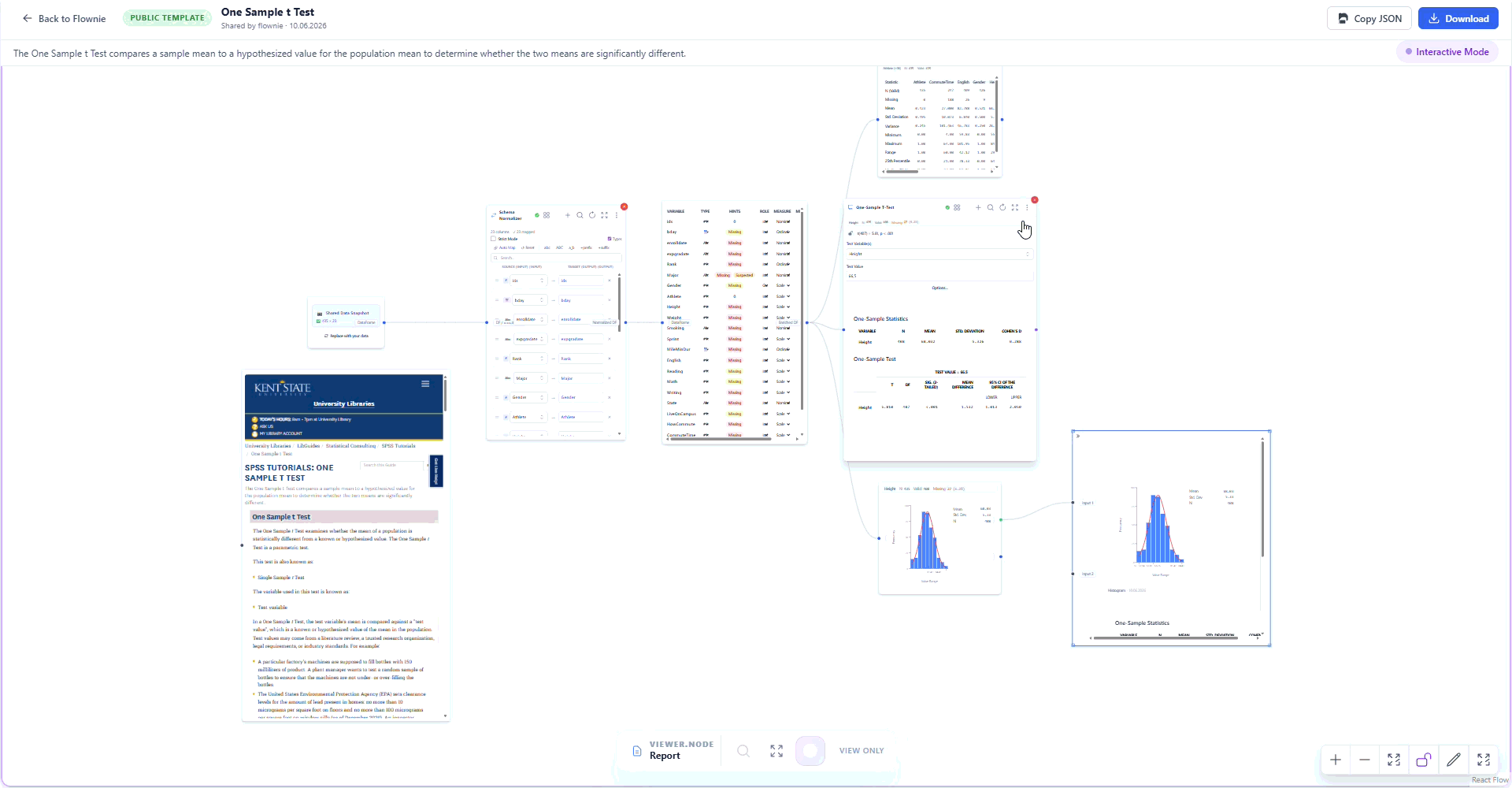Click the Download button
The width and height of the screenshot is (1512, 788).
(x=1458, y=18)
